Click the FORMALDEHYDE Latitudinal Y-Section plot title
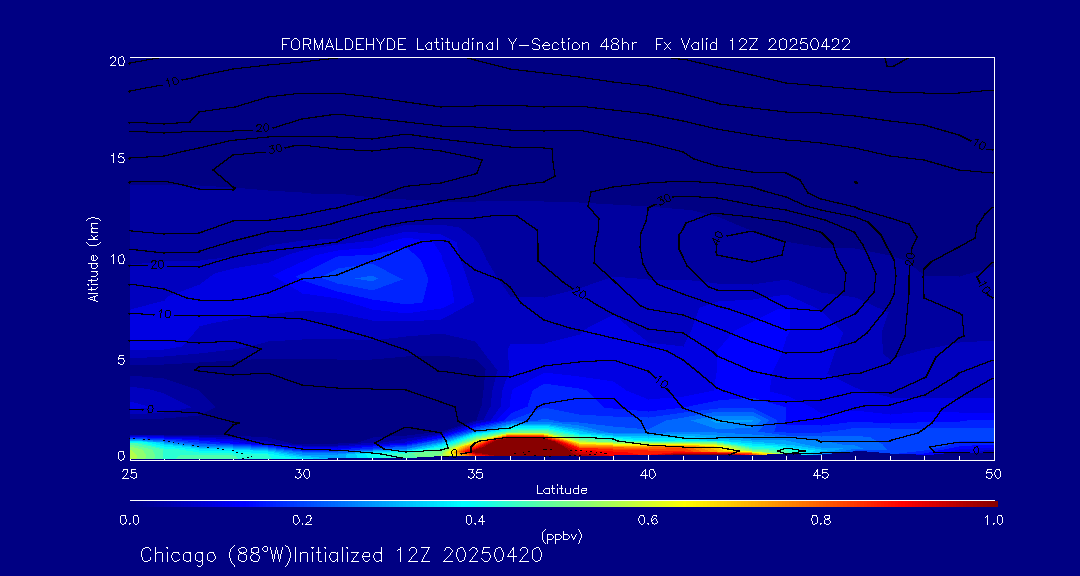1080x576 pixels. coord(565,45)
